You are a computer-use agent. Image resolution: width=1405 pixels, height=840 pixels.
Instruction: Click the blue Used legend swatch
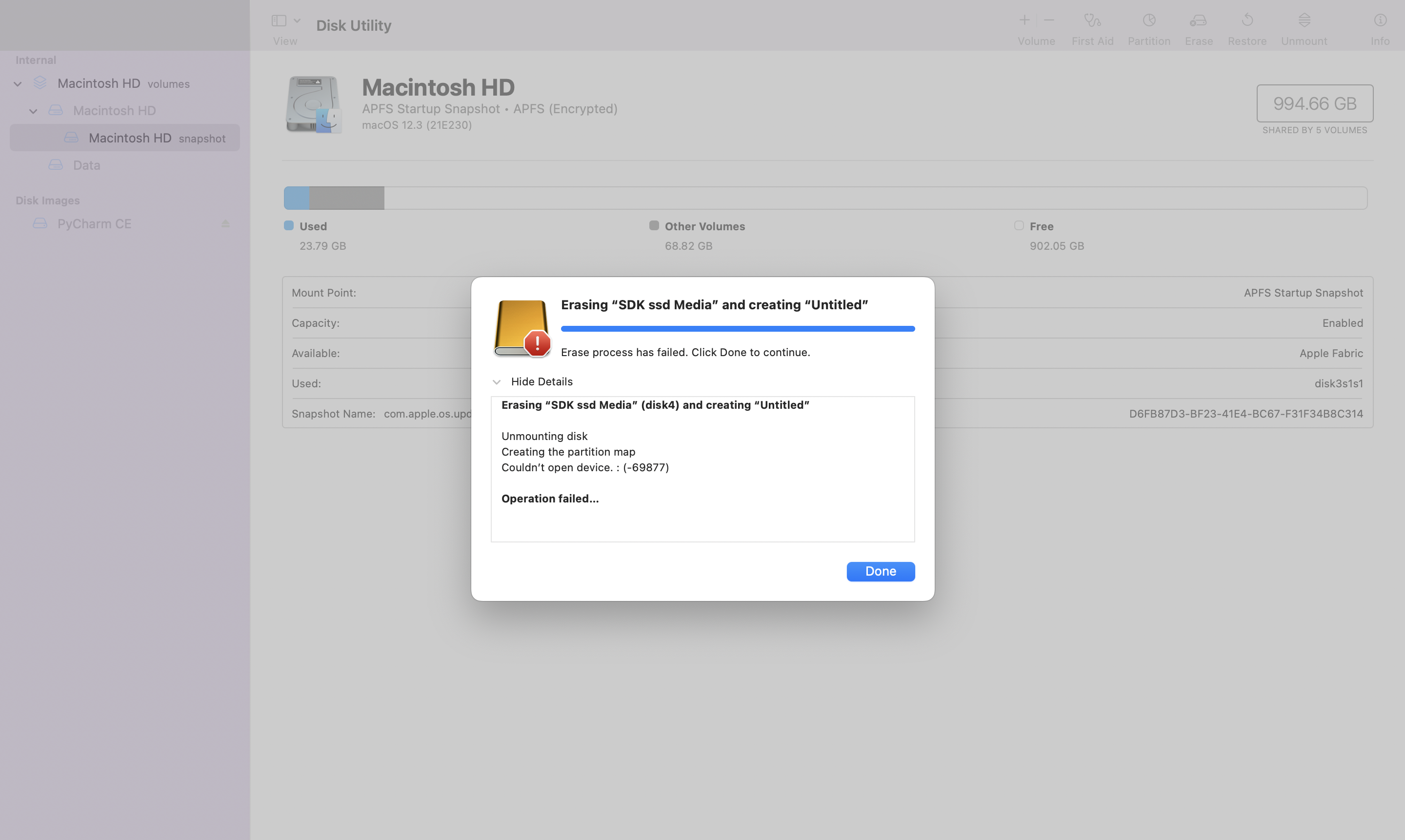coord(289,226)
